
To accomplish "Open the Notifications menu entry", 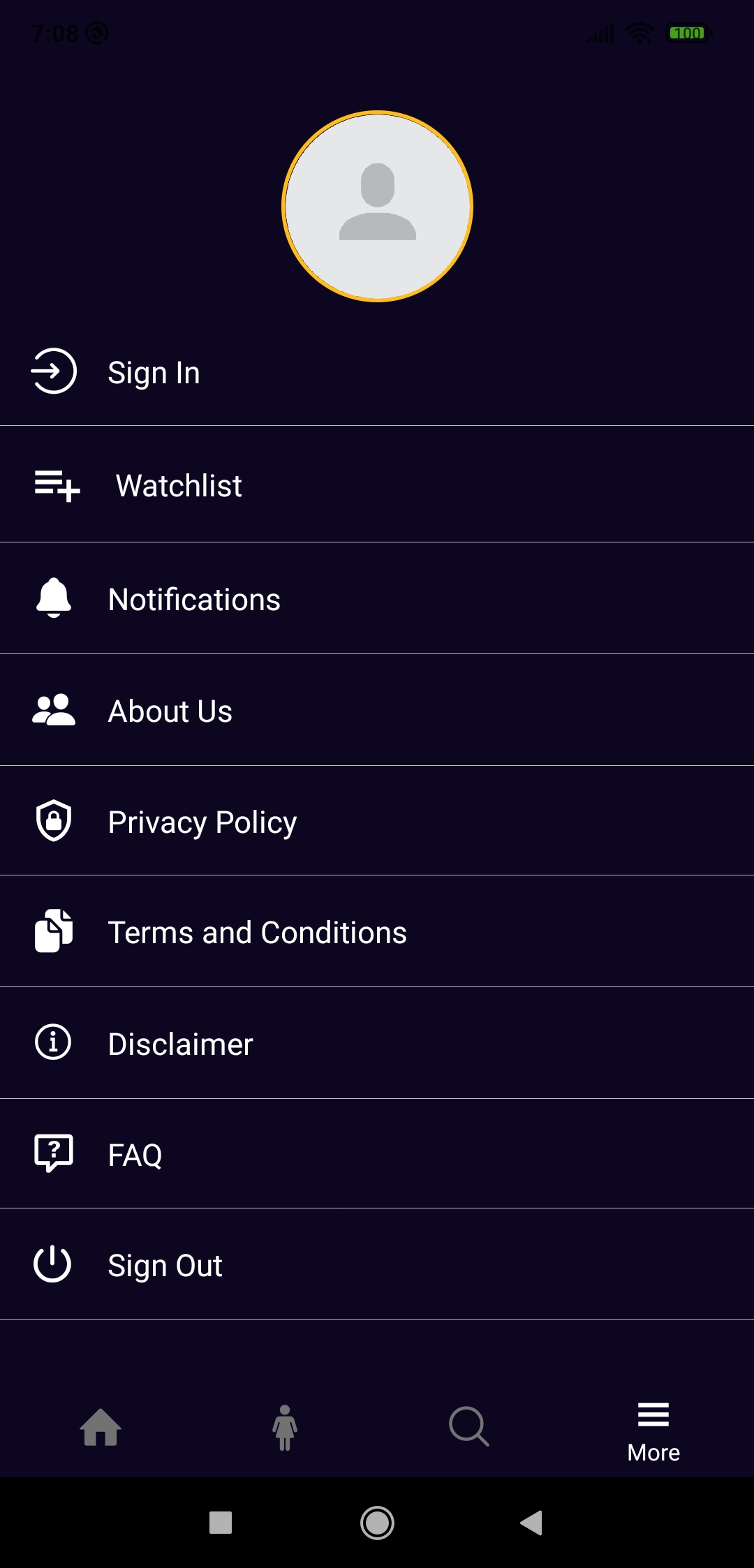I will [377, 598].
